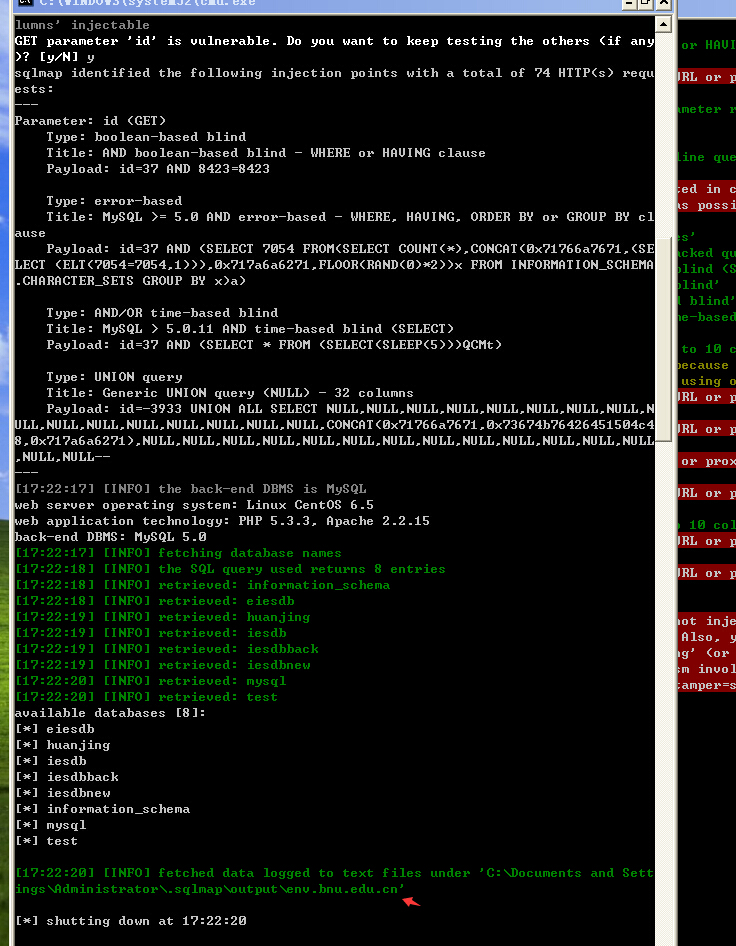Image resolution: width=736 pixels, height=946 pixels.
Task: Click the vertical scrollbar thumb of cmd window
Action: coord(663,339)
